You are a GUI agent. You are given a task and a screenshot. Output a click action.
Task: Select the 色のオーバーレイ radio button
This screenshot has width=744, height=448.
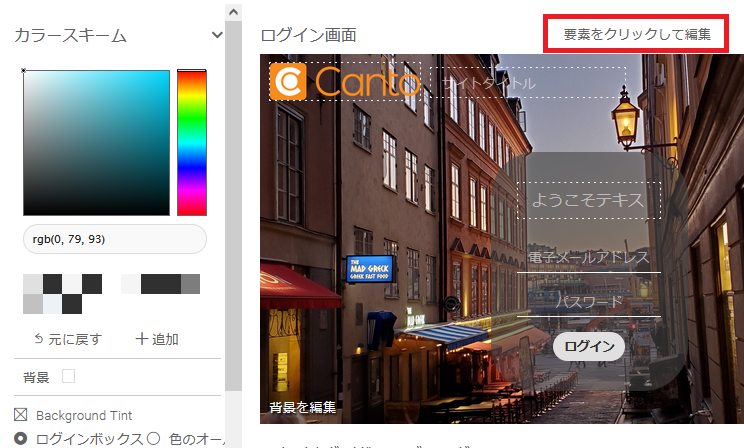coord(154,438)
